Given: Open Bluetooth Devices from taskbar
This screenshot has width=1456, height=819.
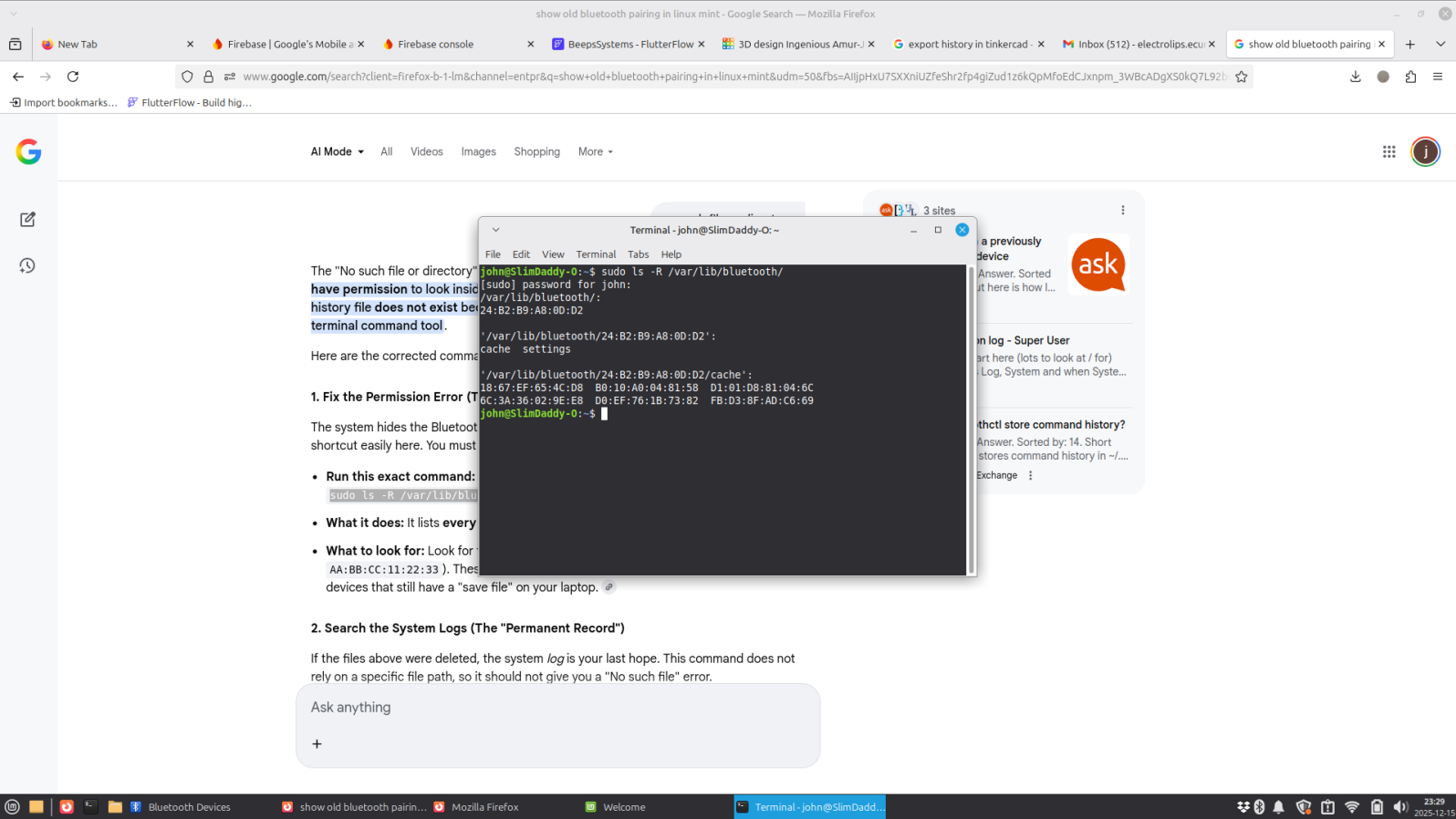Looking at the screenshot, I should pyautogui.click(x=181, y=807).
